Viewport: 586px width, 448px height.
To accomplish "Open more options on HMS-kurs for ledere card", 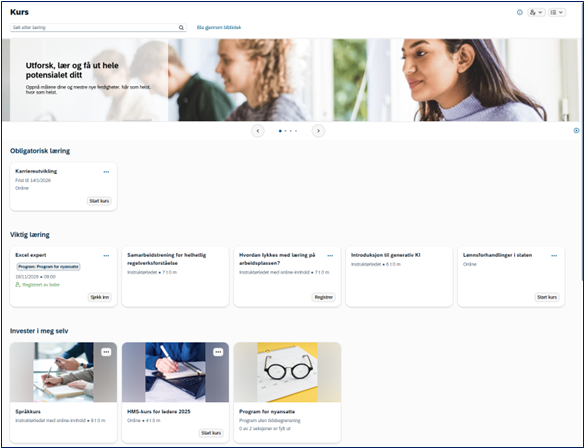I will tap(218, 352).
